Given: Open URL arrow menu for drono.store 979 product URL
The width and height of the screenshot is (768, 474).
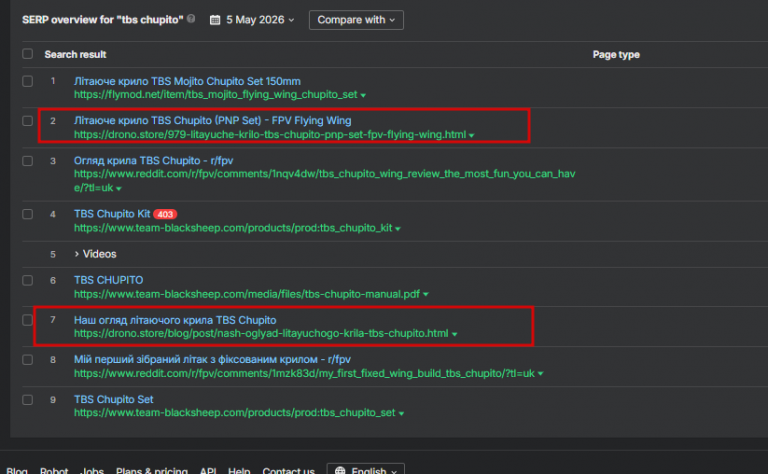Looking at the screenshot, I should [471, 135].
